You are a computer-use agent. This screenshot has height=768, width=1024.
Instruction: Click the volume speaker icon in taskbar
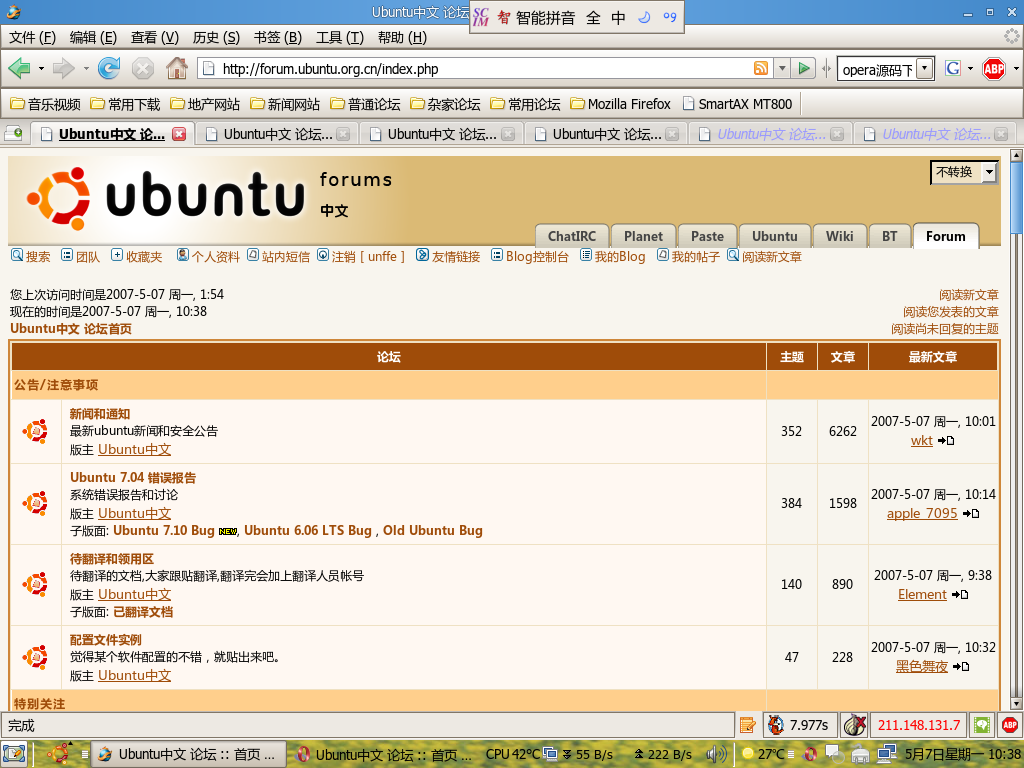pyautogui.click(x=716, y=754)
